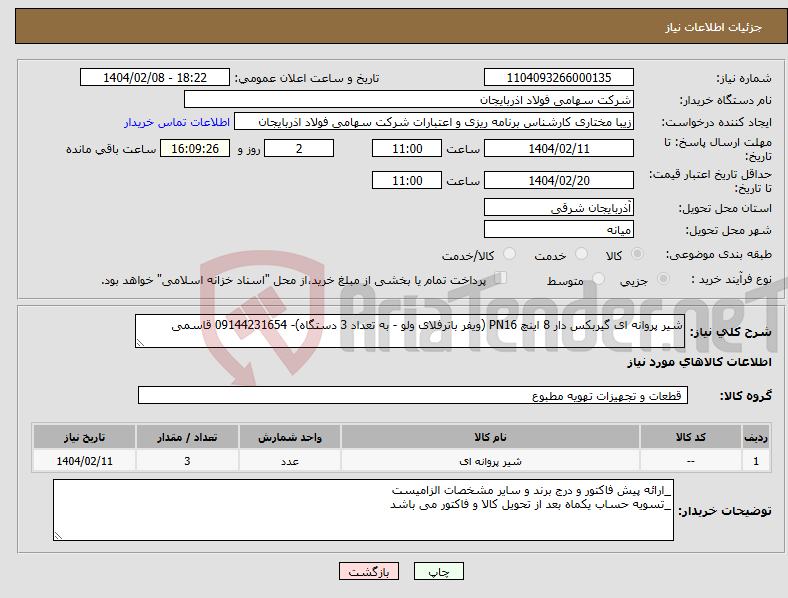Click row number 1 cell
The height and width of the screenshot is (598, 788).
tap(756, 461)
